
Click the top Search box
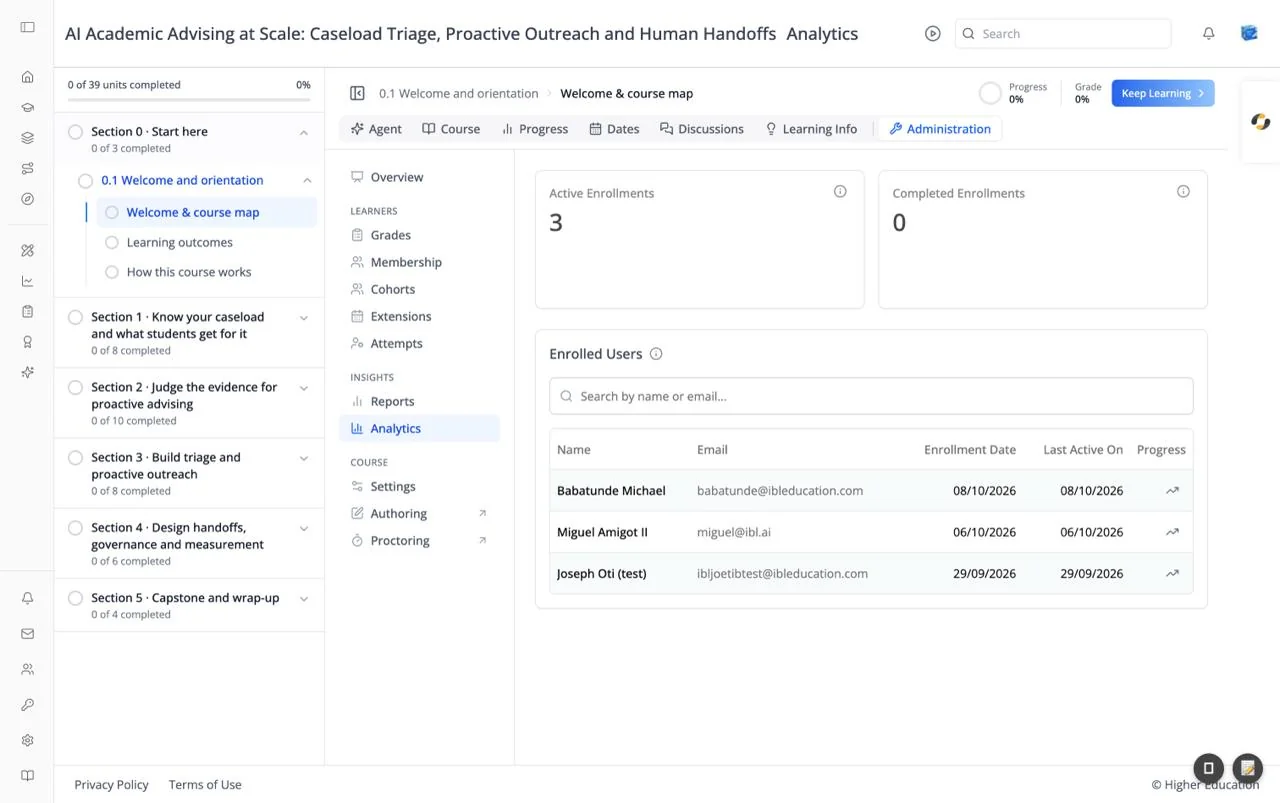[1063, 33]
